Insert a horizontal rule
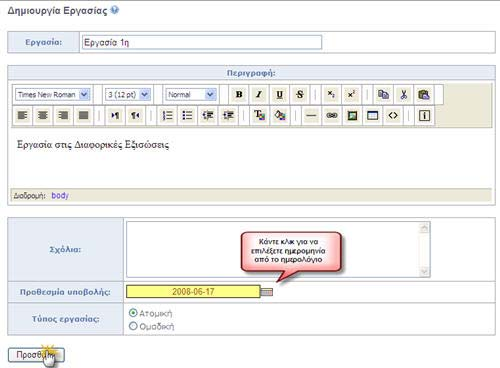This screenshot has width=500, height=368. [x=311, y=115]
